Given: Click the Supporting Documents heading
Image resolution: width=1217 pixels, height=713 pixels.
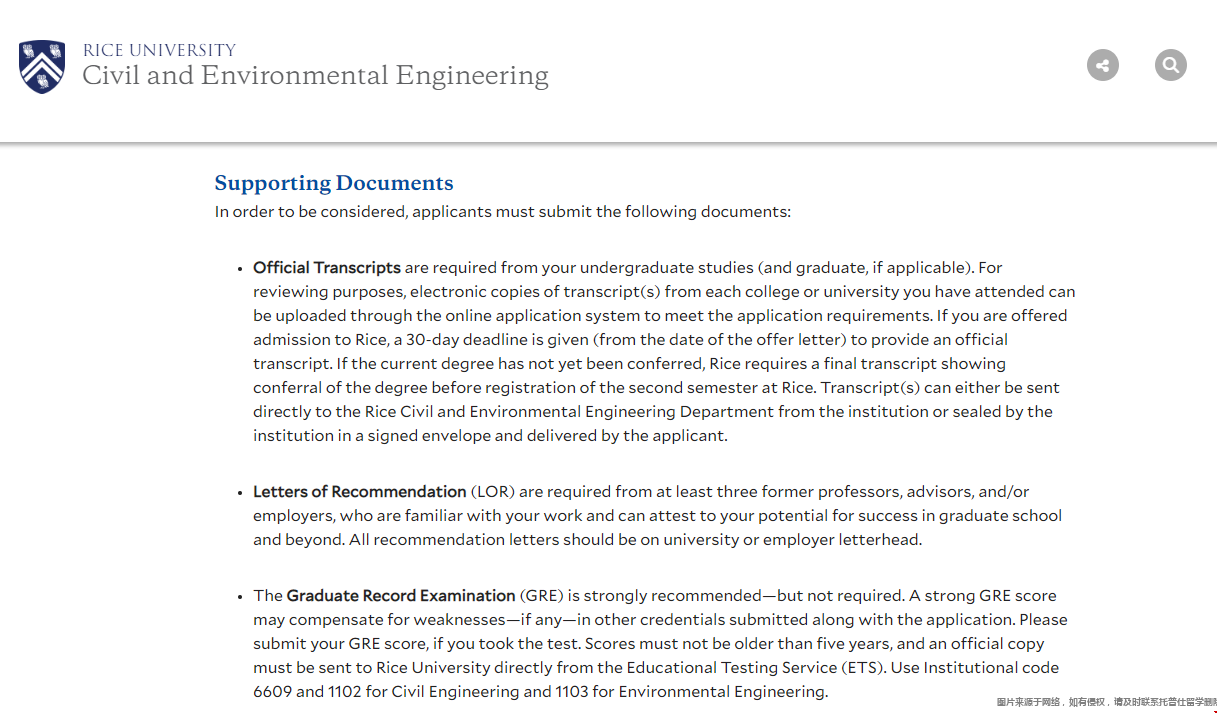Looking at the screenshot, I should click(334, 183).
